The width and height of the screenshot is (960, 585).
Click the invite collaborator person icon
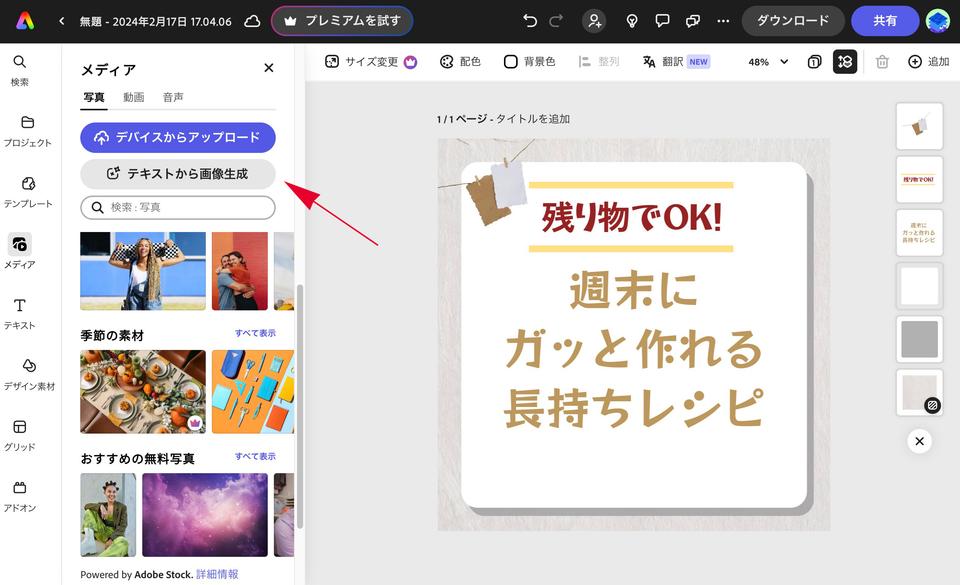[x=595, y=21]
